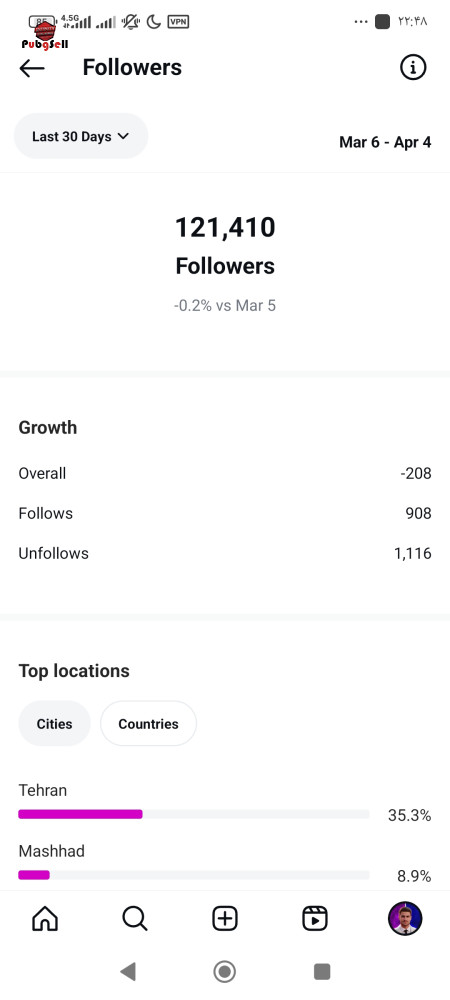Tap the Android recent apps square
The image size is (450, 1000).
point(322,971)
